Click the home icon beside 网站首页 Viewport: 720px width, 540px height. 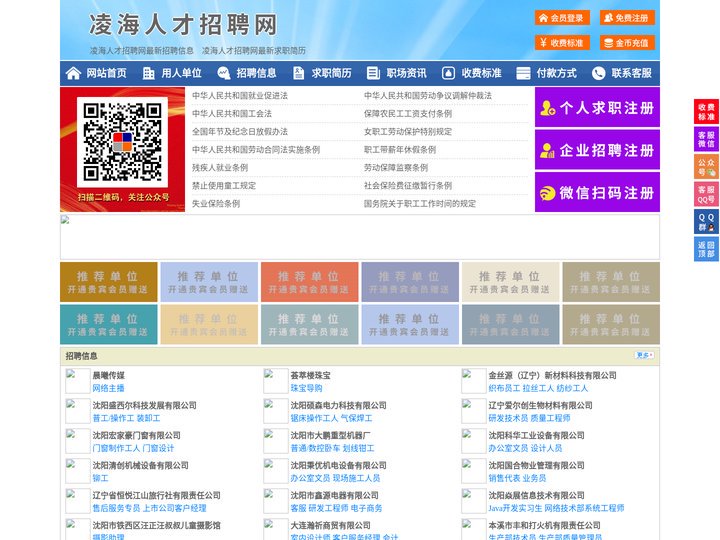73,73
